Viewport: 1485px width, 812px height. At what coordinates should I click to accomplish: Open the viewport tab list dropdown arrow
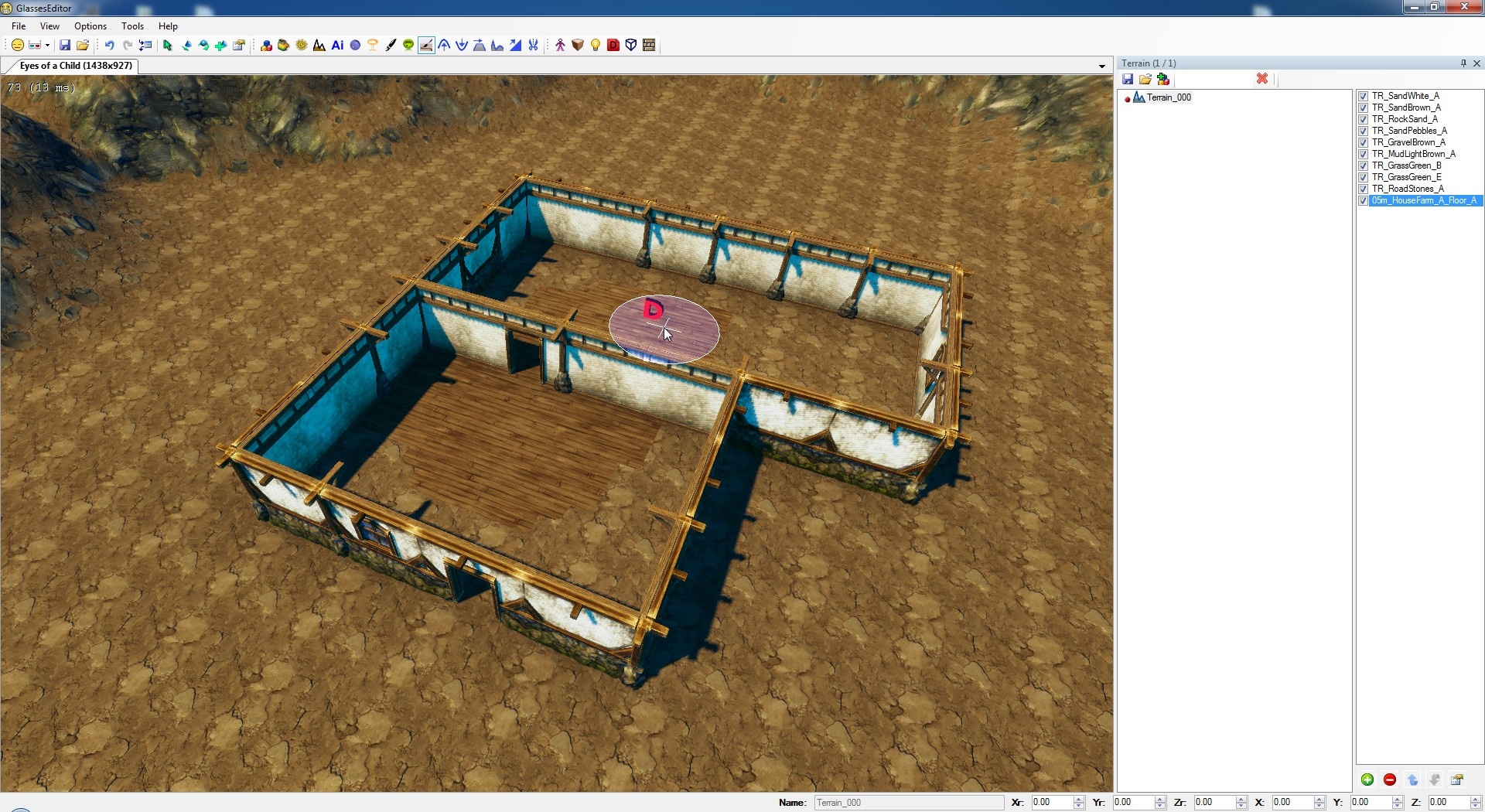(x=1102, y=67)
